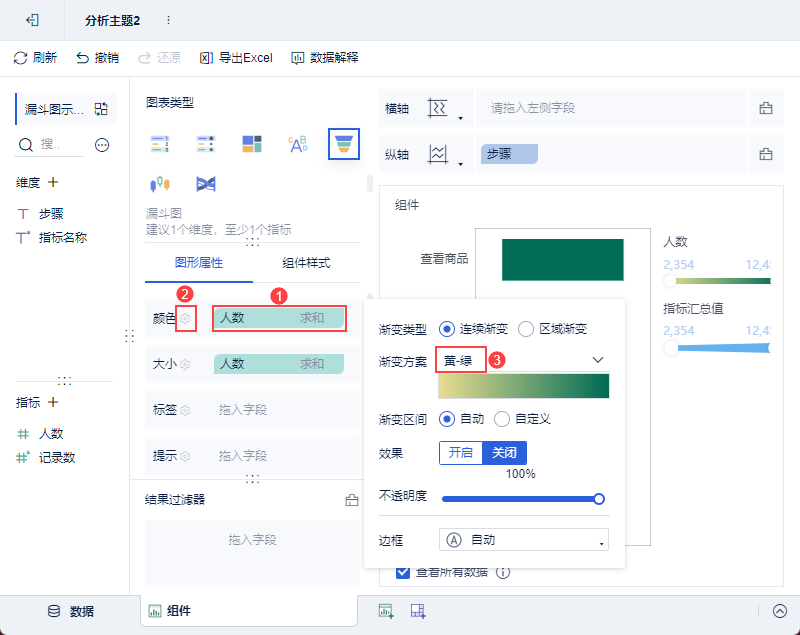The height and width of the screenshot is (635, 800).
Task: Toggle the 查看所有数据 checkbox
Action: click(x=403, y=572)
